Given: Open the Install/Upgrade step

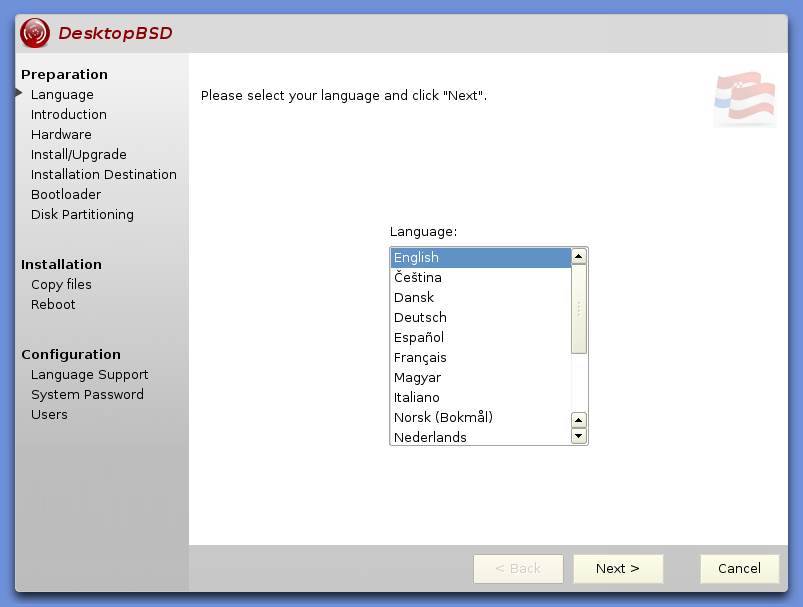Looking at the screenshot, I should point(78,154).
